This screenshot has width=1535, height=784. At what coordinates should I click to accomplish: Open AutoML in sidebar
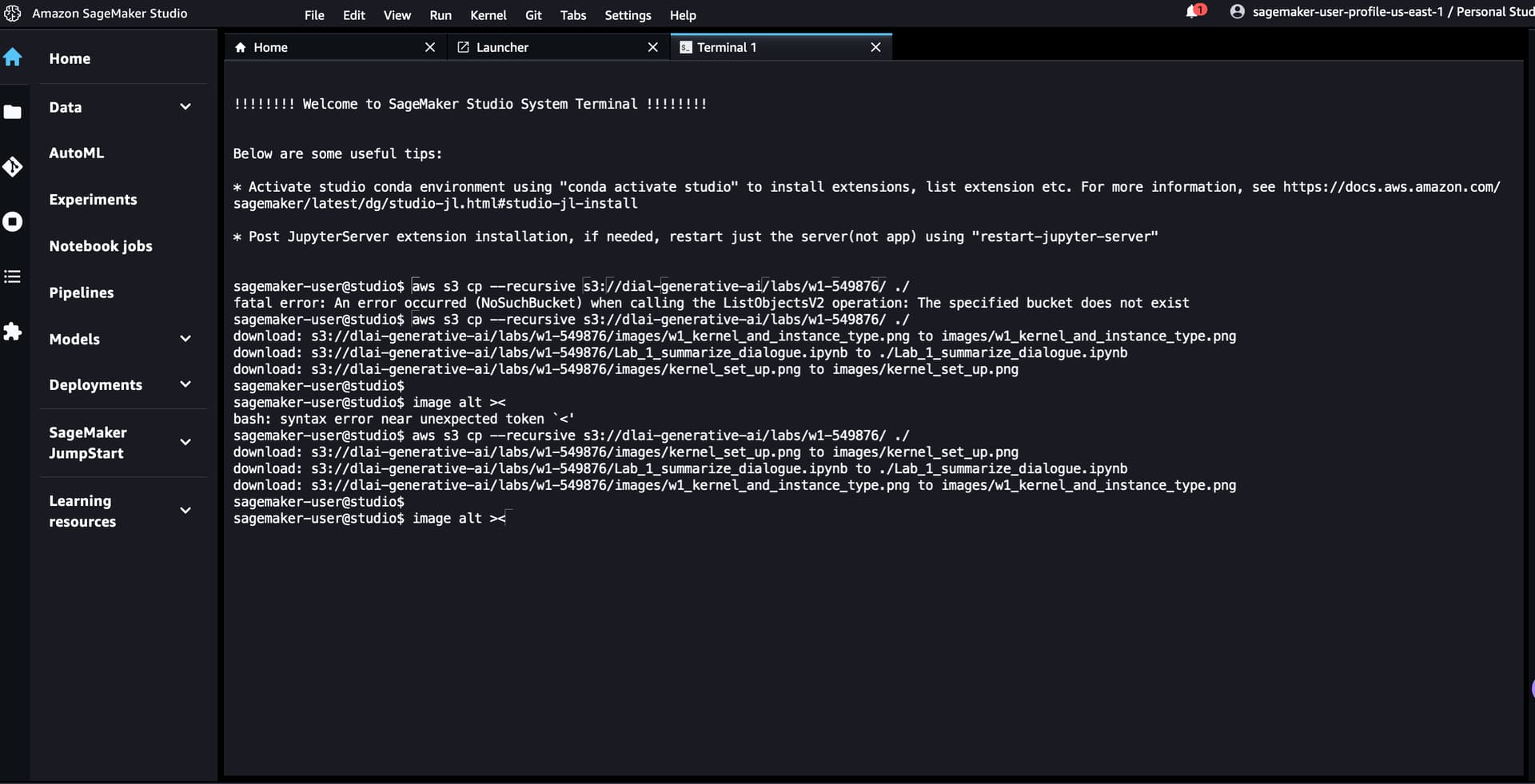point(77,153)
